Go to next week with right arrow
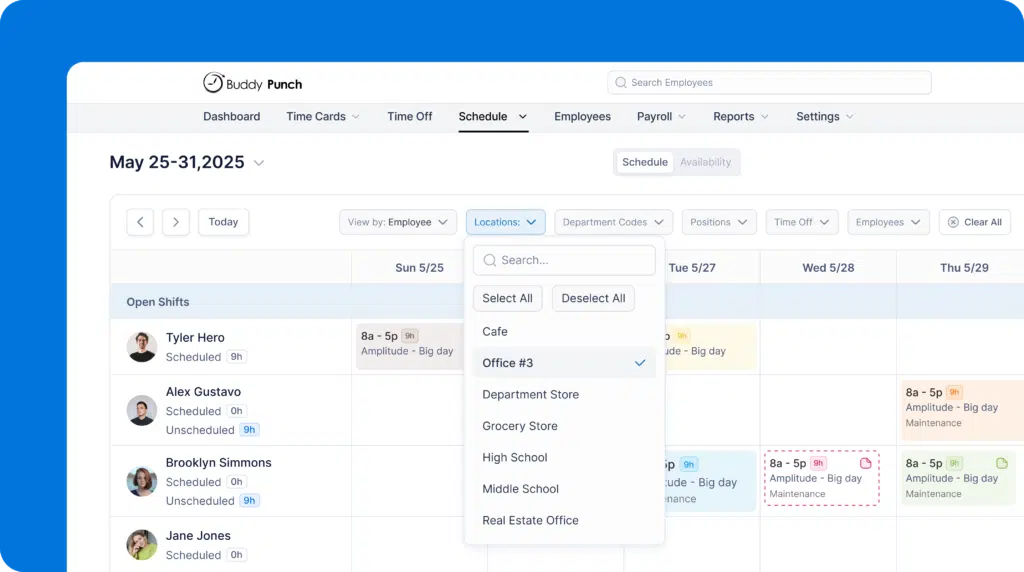 [176, 222]
